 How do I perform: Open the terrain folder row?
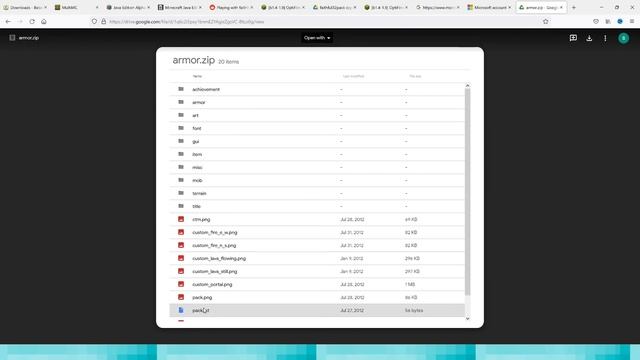[317, 193]
